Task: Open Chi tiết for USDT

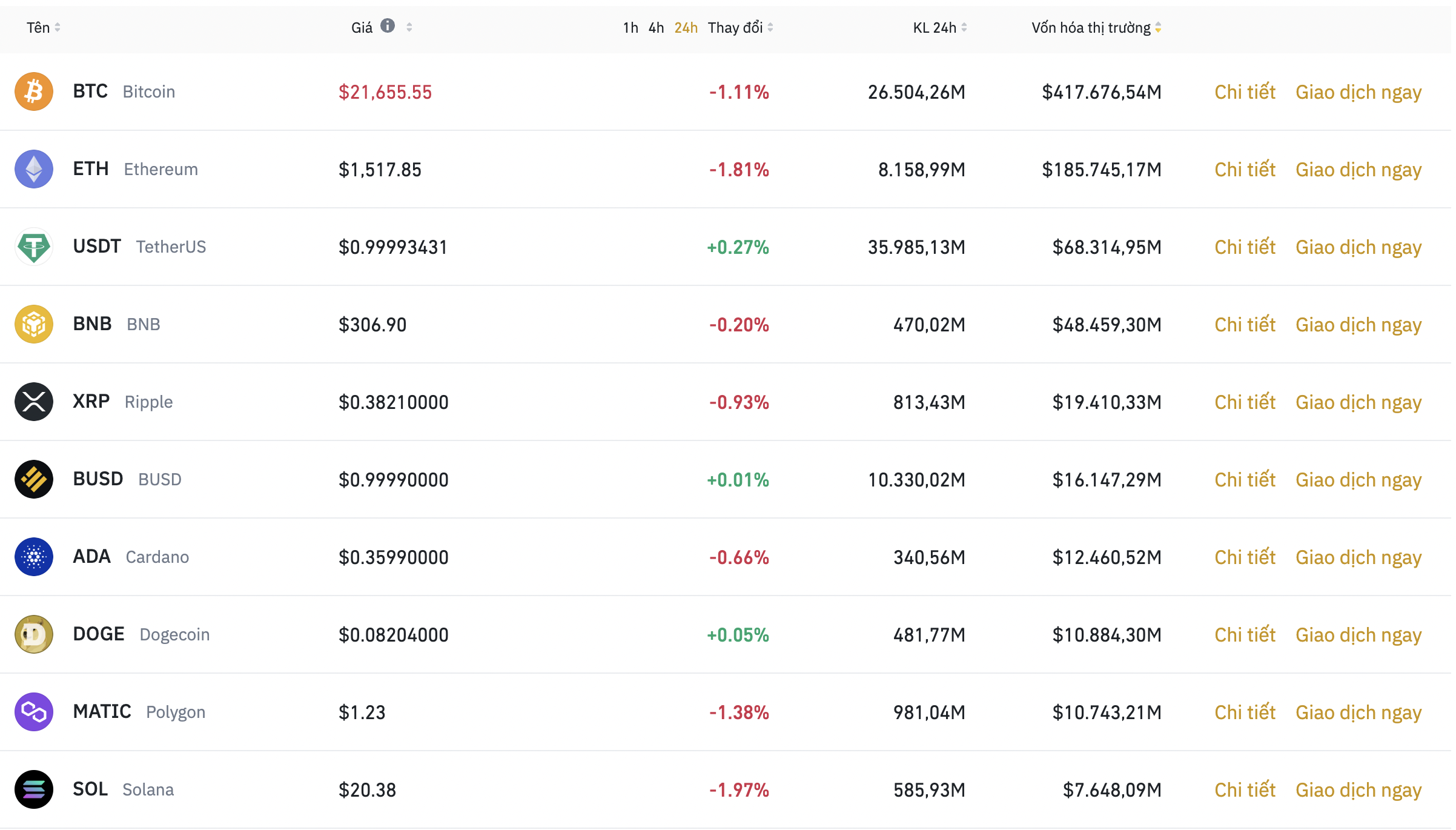Action: (x=1245, y=247)
